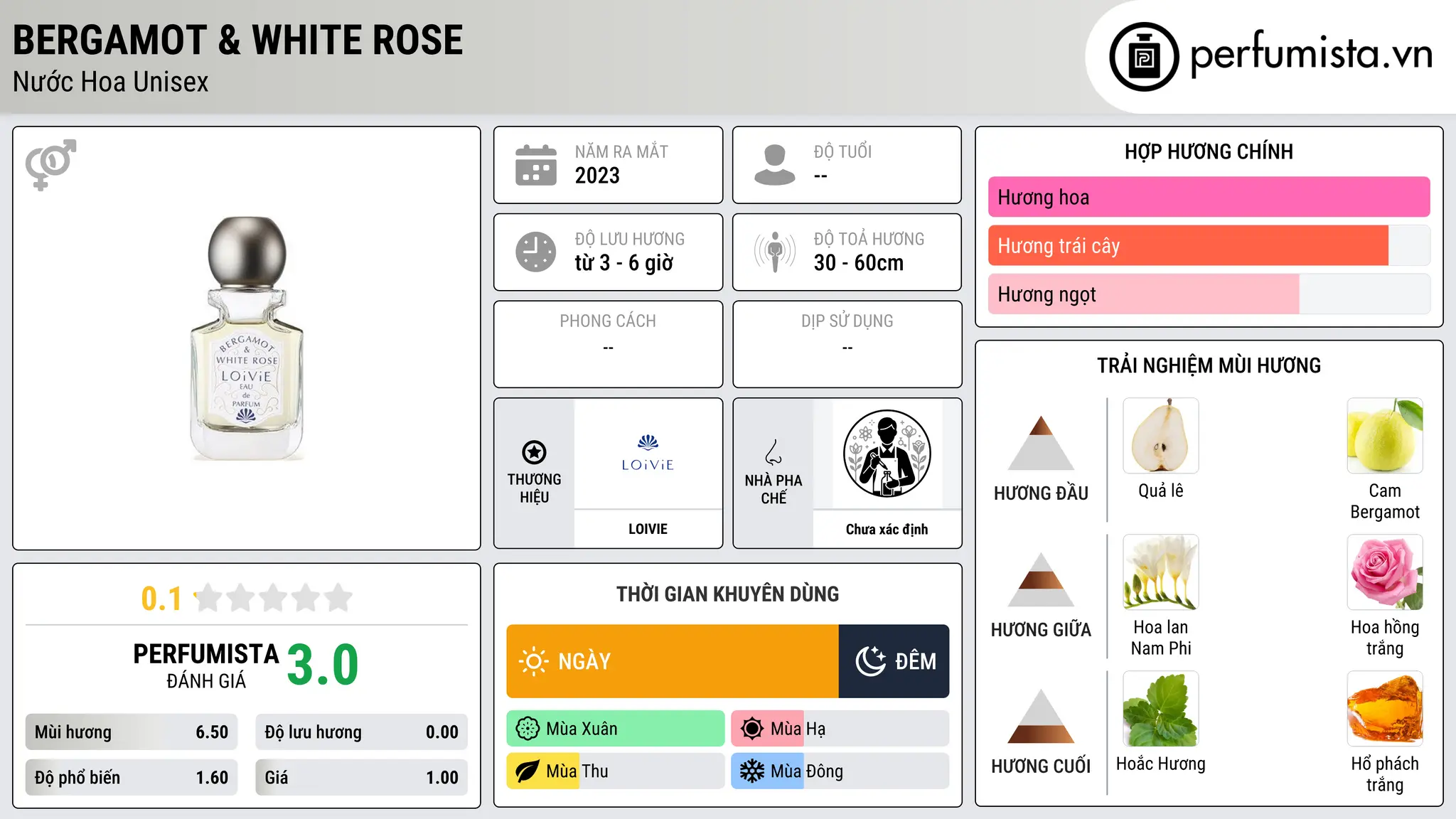Click the Bergamot & White Rose title
The height and width of the screenshot is (819, 1456).
pyautogui.click(x=237, y=40)
